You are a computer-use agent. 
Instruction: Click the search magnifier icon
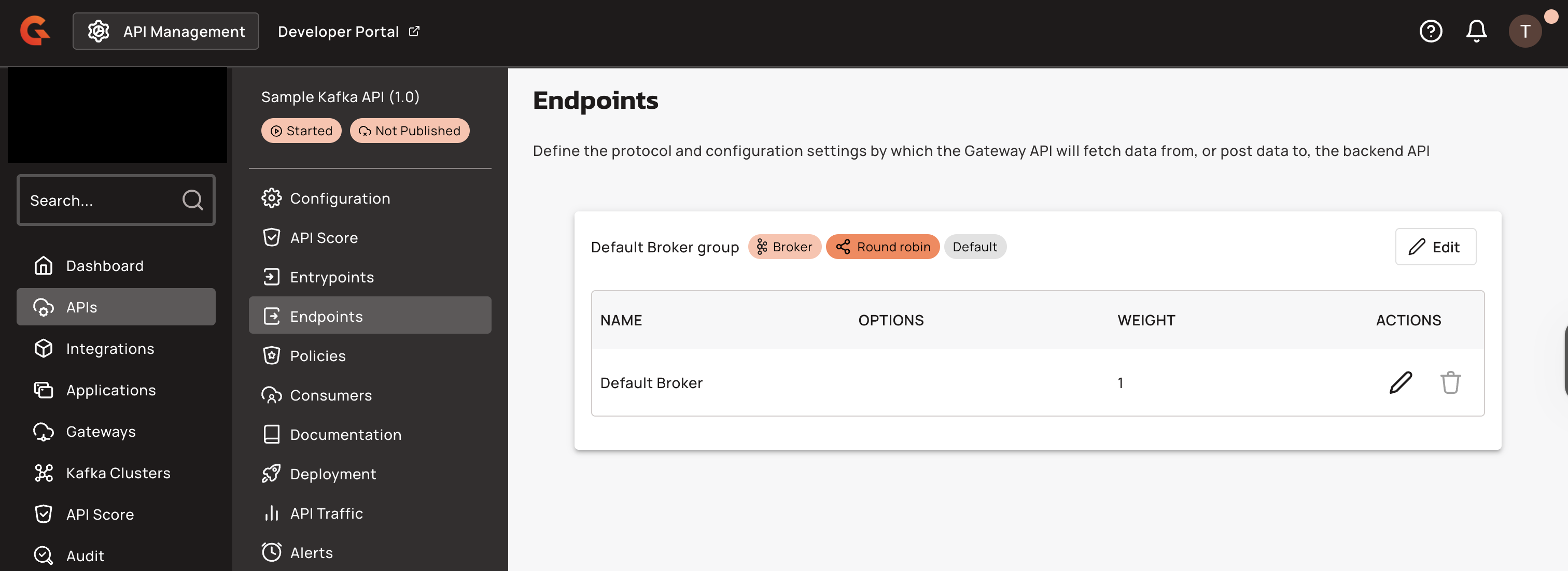click(192, 200)
